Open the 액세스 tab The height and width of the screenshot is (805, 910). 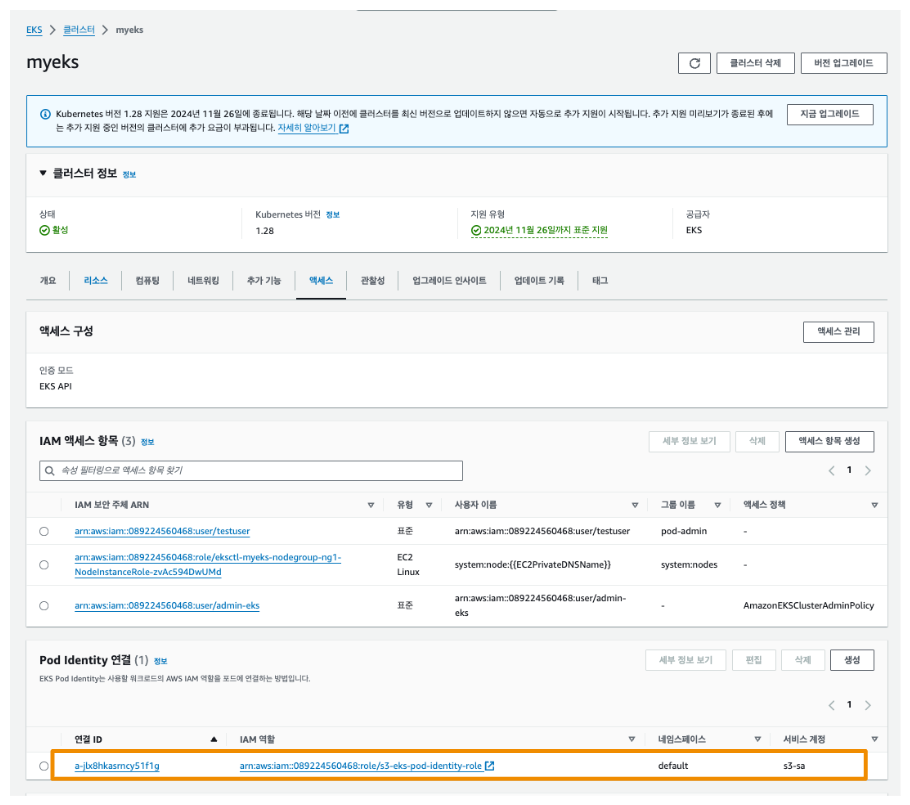(321, 280)
